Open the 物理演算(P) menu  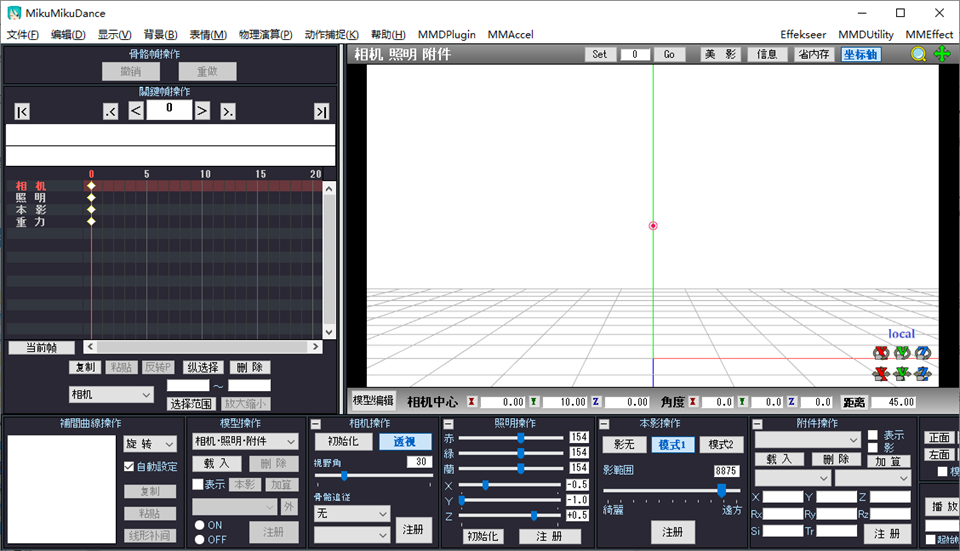pyautogui.click(x=265, y=35)
